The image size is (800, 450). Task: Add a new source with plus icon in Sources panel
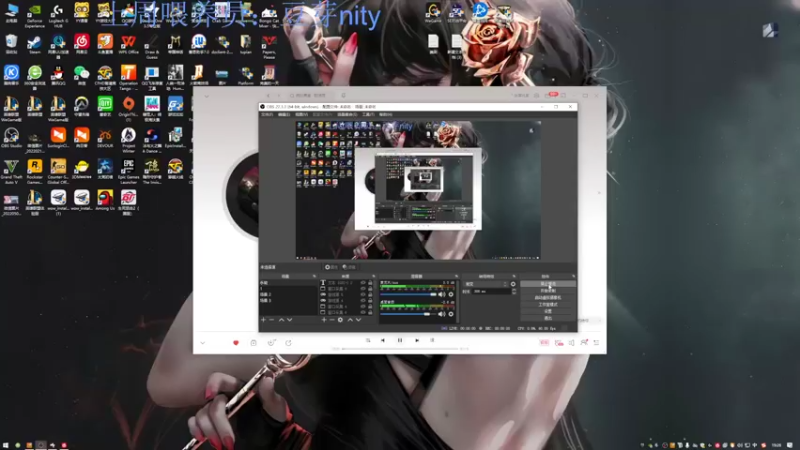323,320
